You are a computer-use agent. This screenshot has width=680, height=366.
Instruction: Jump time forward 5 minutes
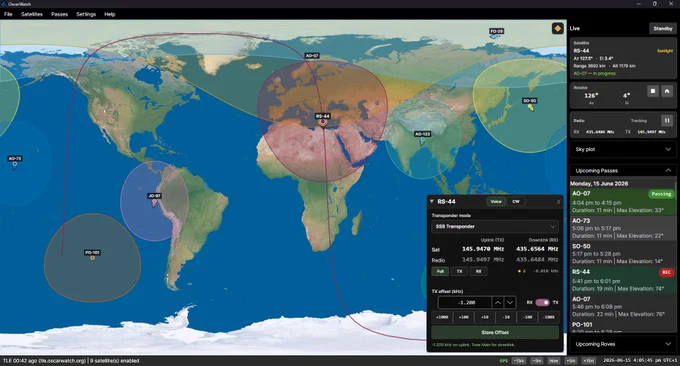(x=571, y=361)
